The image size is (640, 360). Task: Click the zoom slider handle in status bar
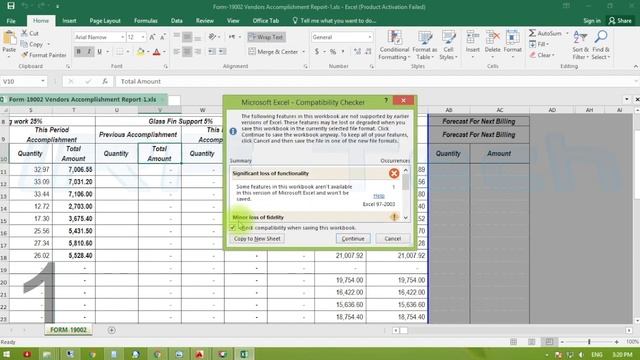tap(589, 342)
